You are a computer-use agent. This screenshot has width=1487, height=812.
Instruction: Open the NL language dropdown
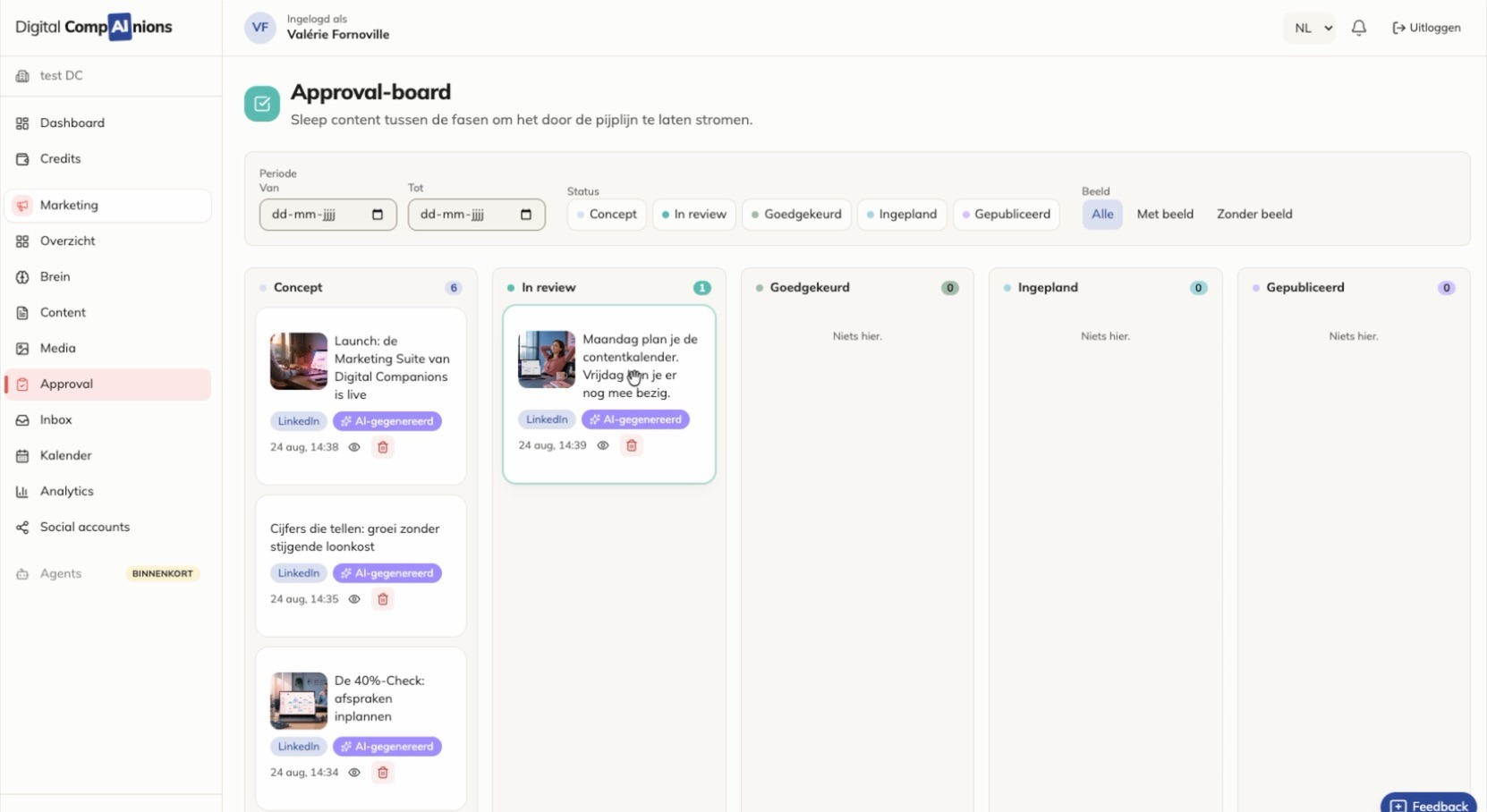pyautogui.click(x=1310, y=28)
